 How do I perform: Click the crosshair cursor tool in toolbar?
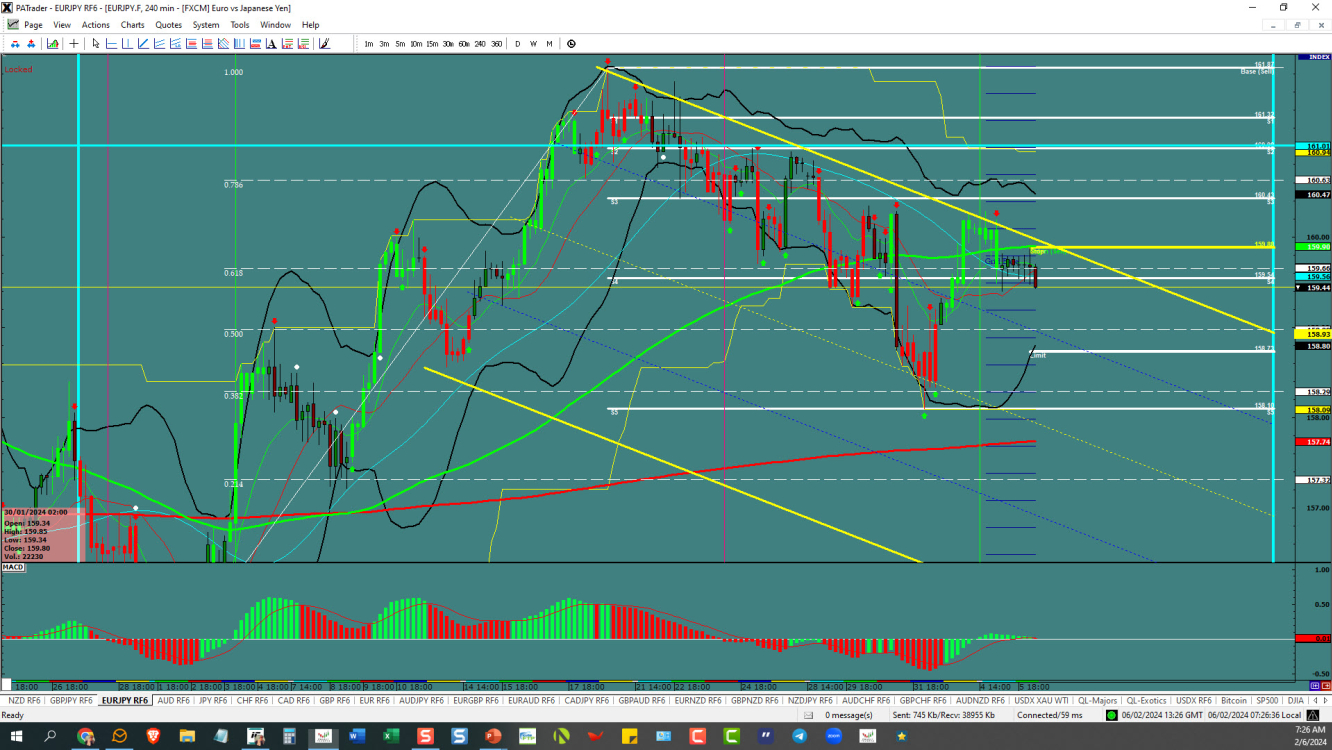tap(74, 44)
